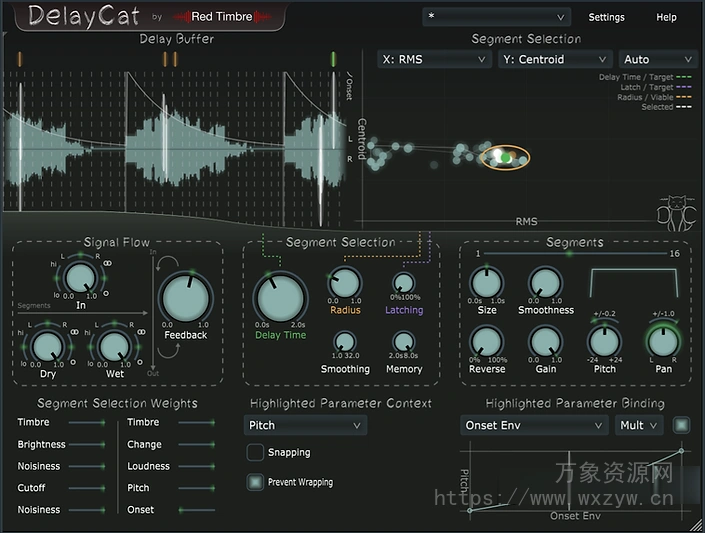
Task: Disable the Prevent Wrapping checkbox
Action: (255, 482)
